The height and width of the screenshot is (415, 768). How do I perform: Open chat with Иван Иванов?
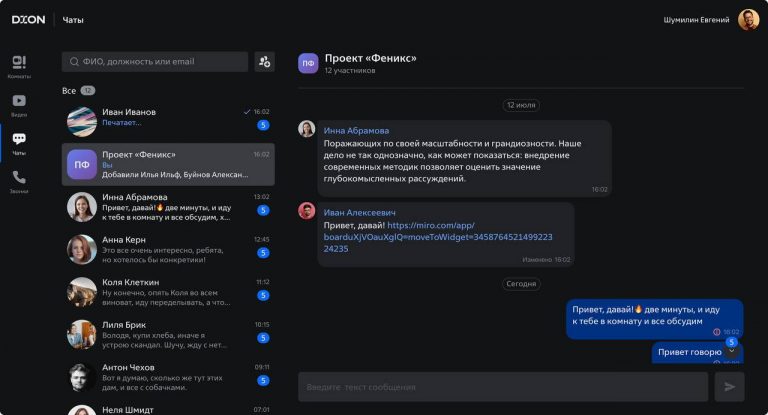pos(168,122)
